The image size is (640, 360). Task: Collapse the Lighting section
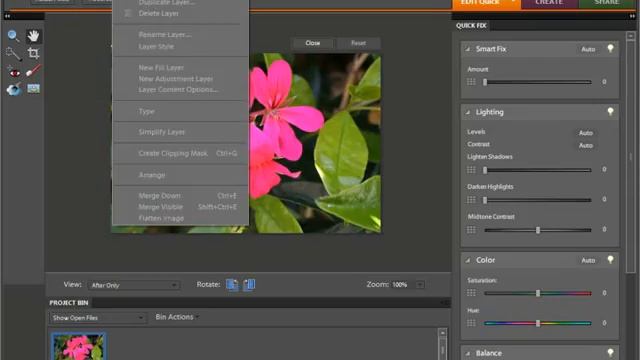click(x=468, y=112)
